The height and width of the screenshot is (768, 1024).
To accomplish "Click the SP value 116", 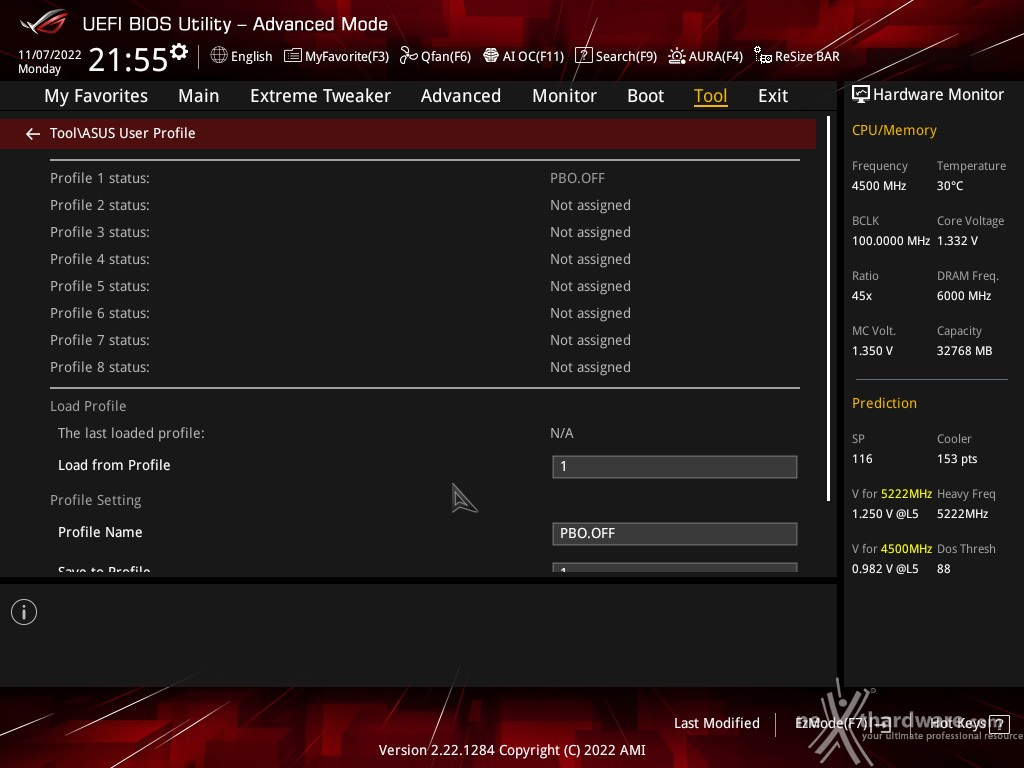I will 862,459.
